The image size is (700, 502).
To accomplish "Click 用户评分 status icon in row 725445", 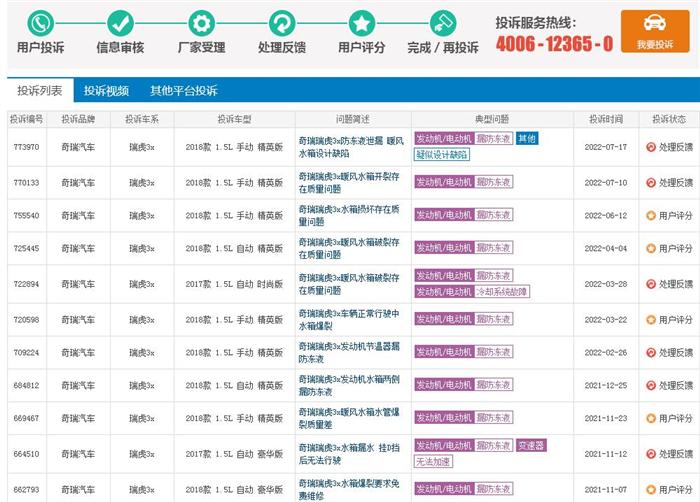I will [651, 248].
